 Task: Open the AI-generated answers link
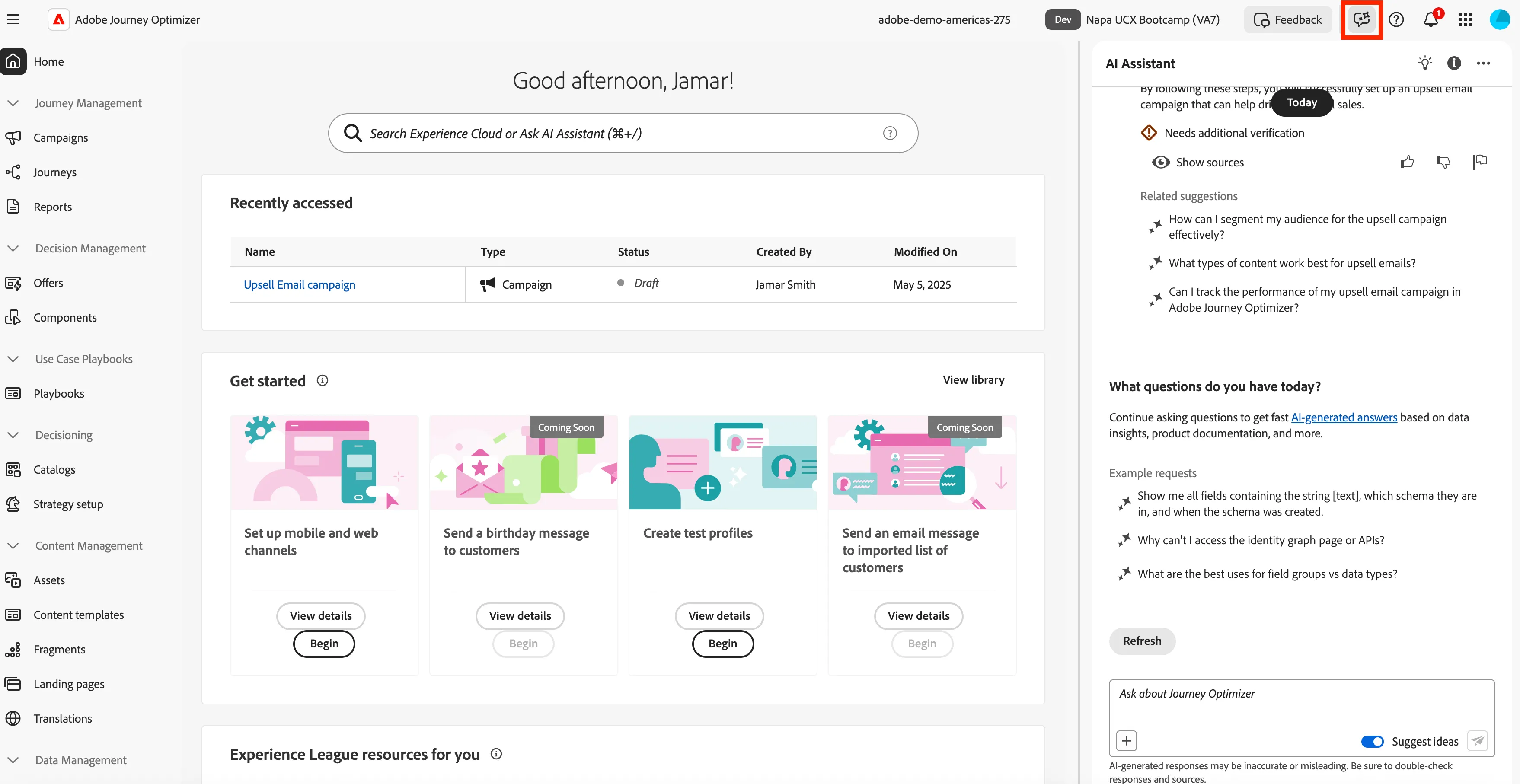pos(1344,417)
